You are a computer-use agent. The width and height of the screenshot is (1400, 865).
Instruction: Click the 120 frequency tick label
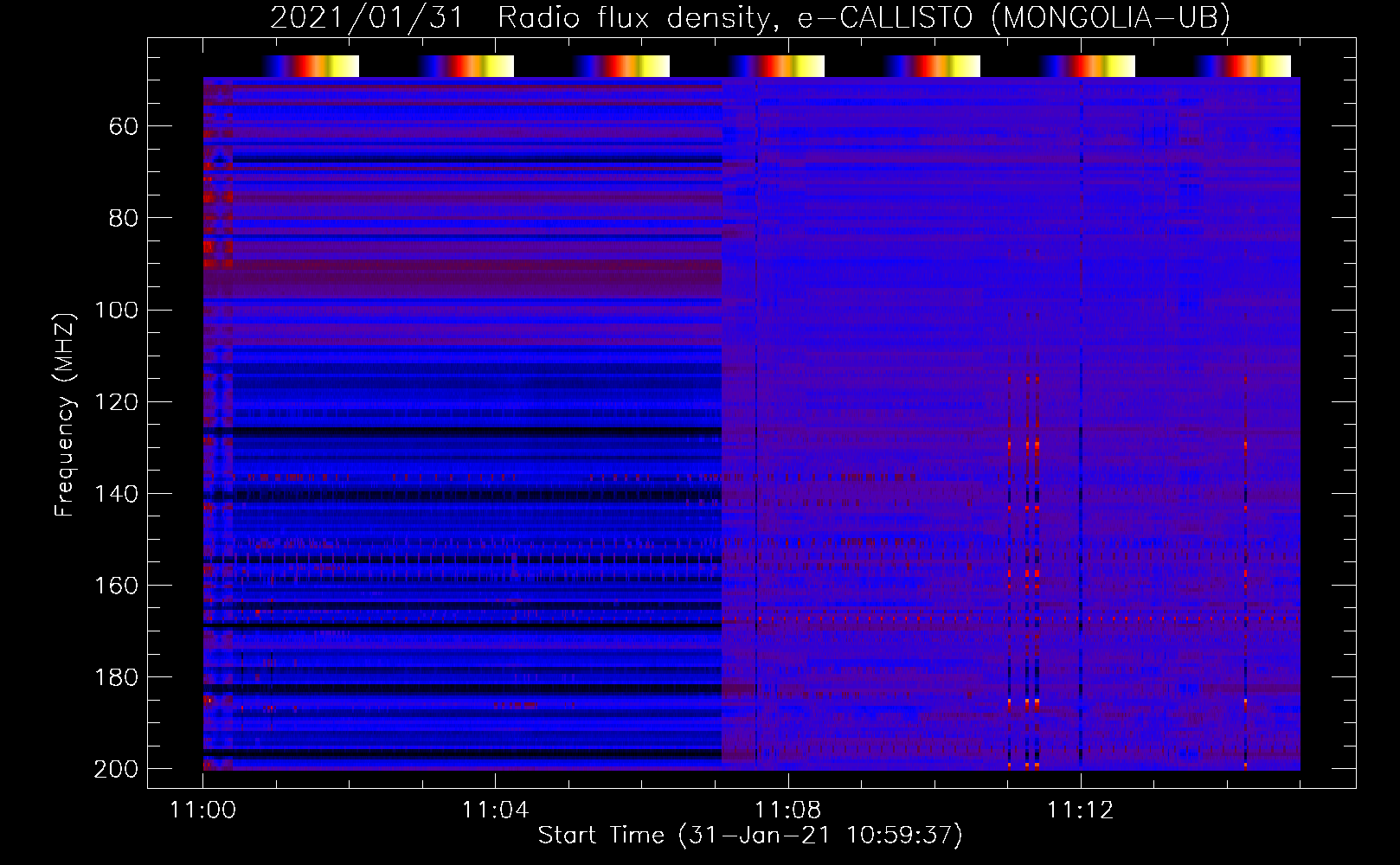[x=116, y=402]
